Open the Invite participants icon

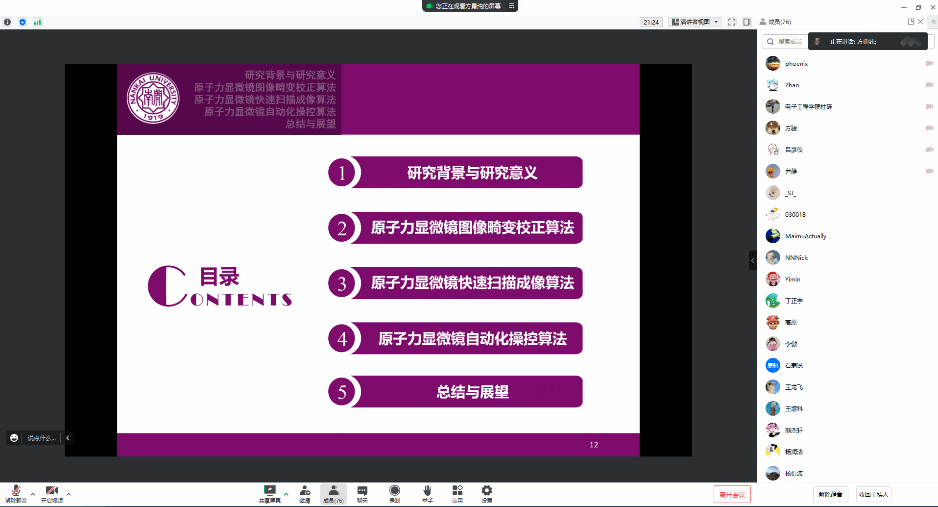(x=304, y=492)
